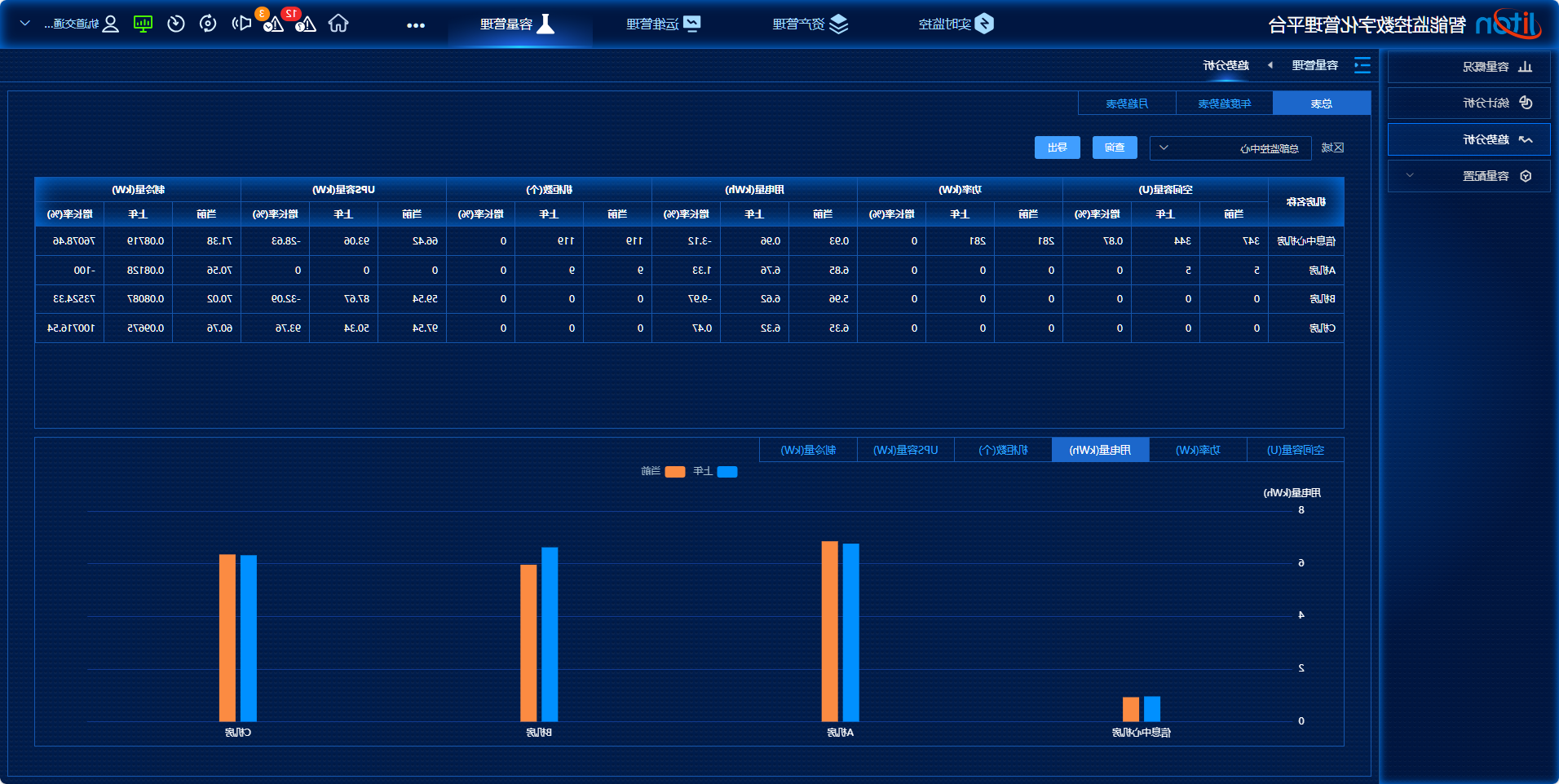Click the 查询 button
Image resolution: width=1559 pixels, height=784 pixels.
(x=1115, y=148)
